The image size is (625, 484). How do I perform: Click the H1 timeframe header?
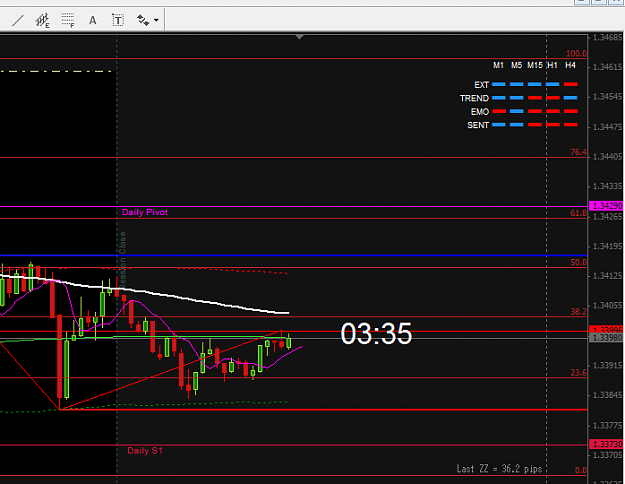[x=552, y=65]
